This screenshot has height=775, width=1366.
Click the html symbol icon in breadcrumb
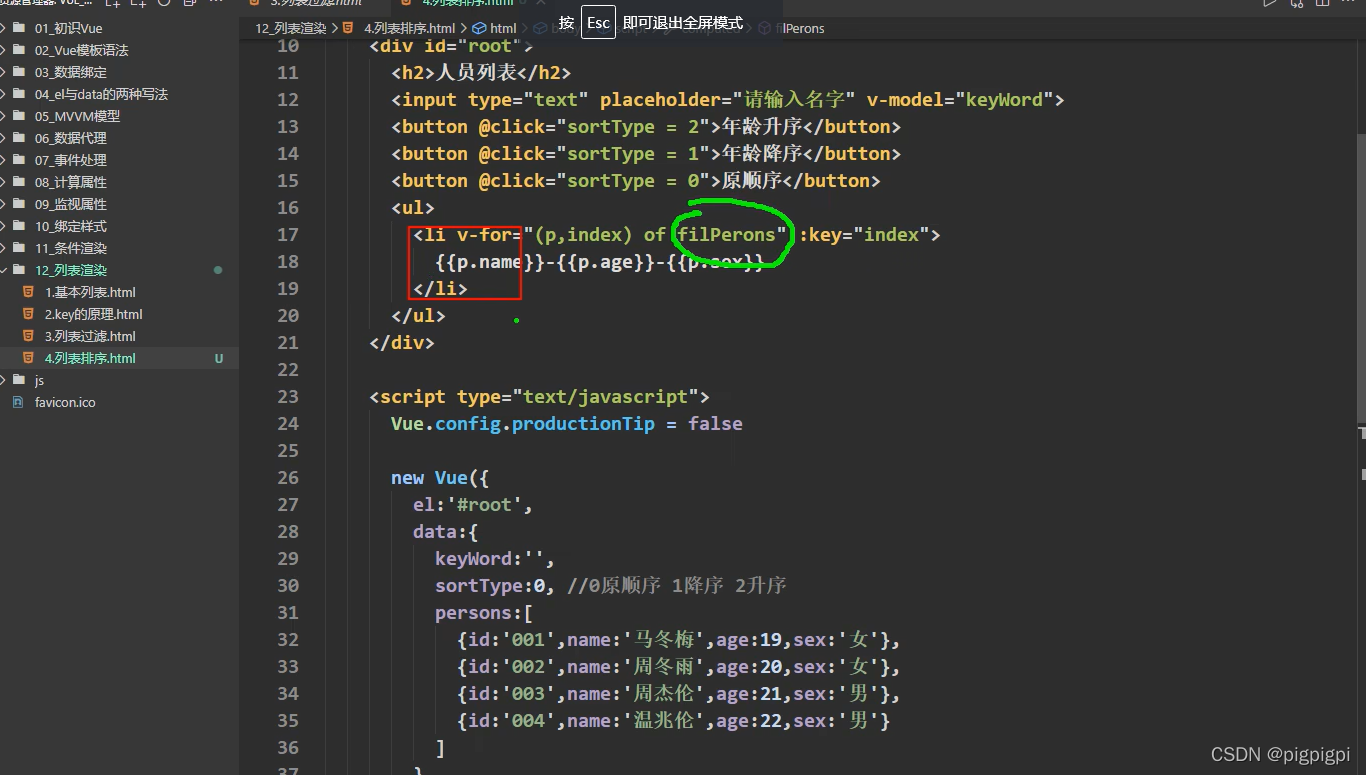[479, 28]
